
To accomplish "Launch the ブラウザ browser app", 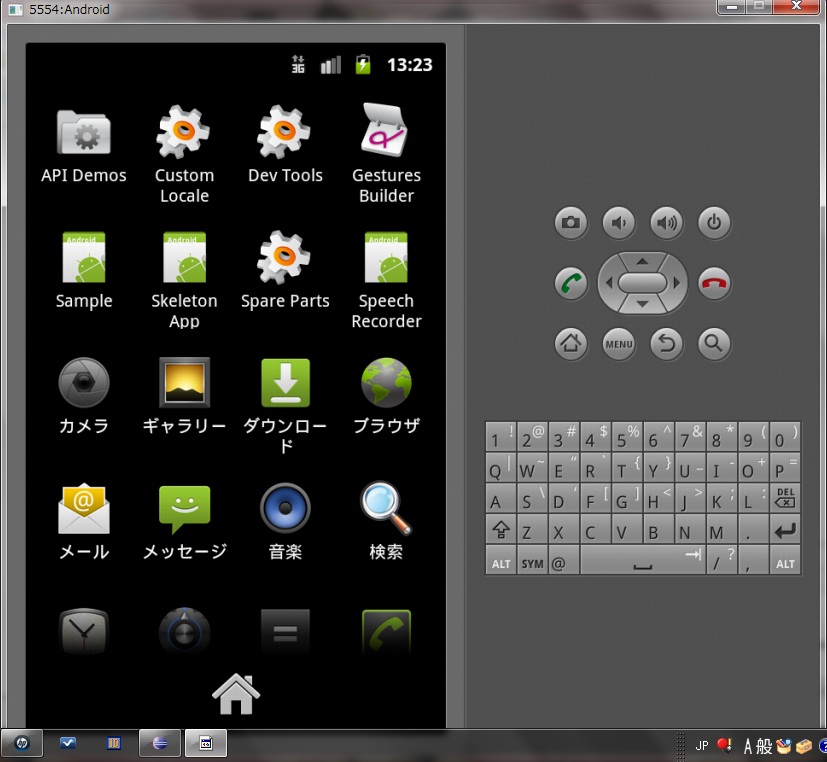I will click(386, 396).
